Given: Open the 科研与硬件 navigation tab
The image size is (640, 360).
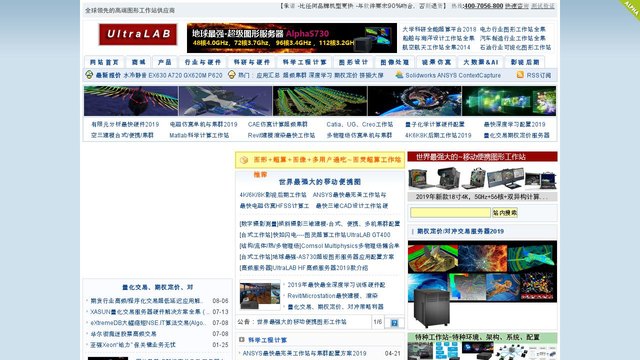Looking at the screenshot, I should click(252, 62).
